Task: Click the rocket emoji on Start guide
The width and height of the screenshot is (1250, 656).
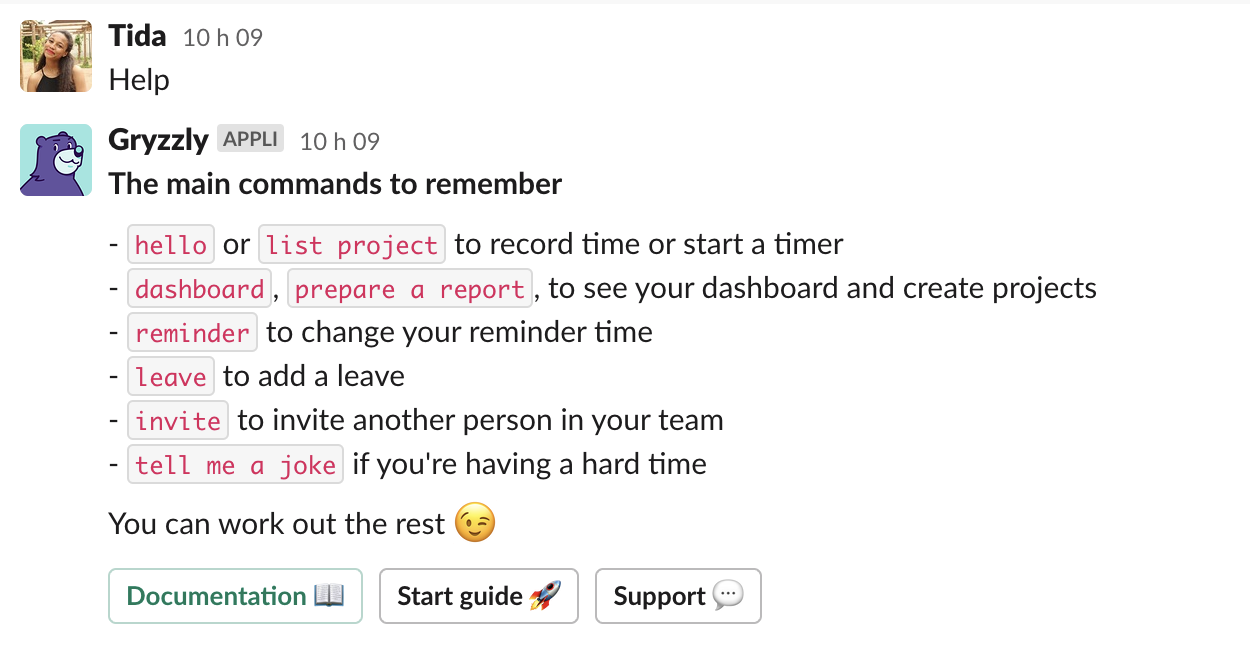Action: [x=545, y=596]
